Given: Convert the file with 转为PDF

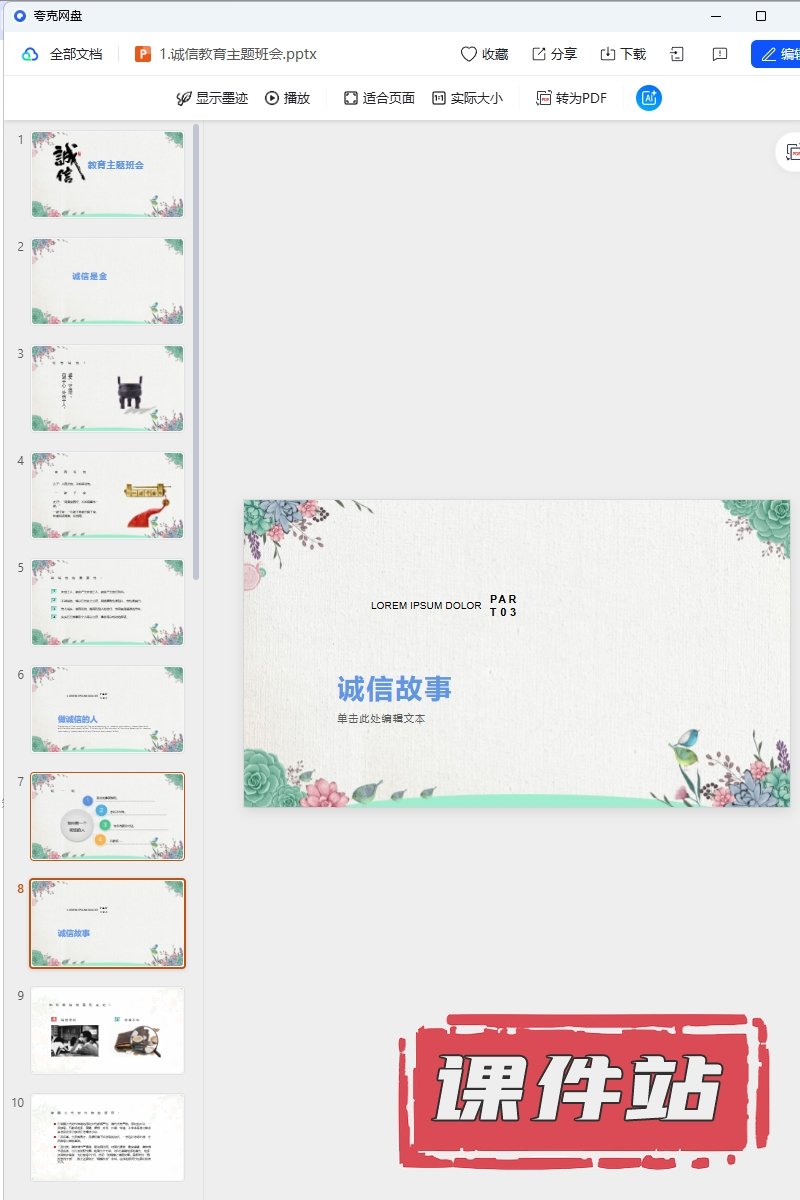Looking at the screenshot, I should pos(571,98).
